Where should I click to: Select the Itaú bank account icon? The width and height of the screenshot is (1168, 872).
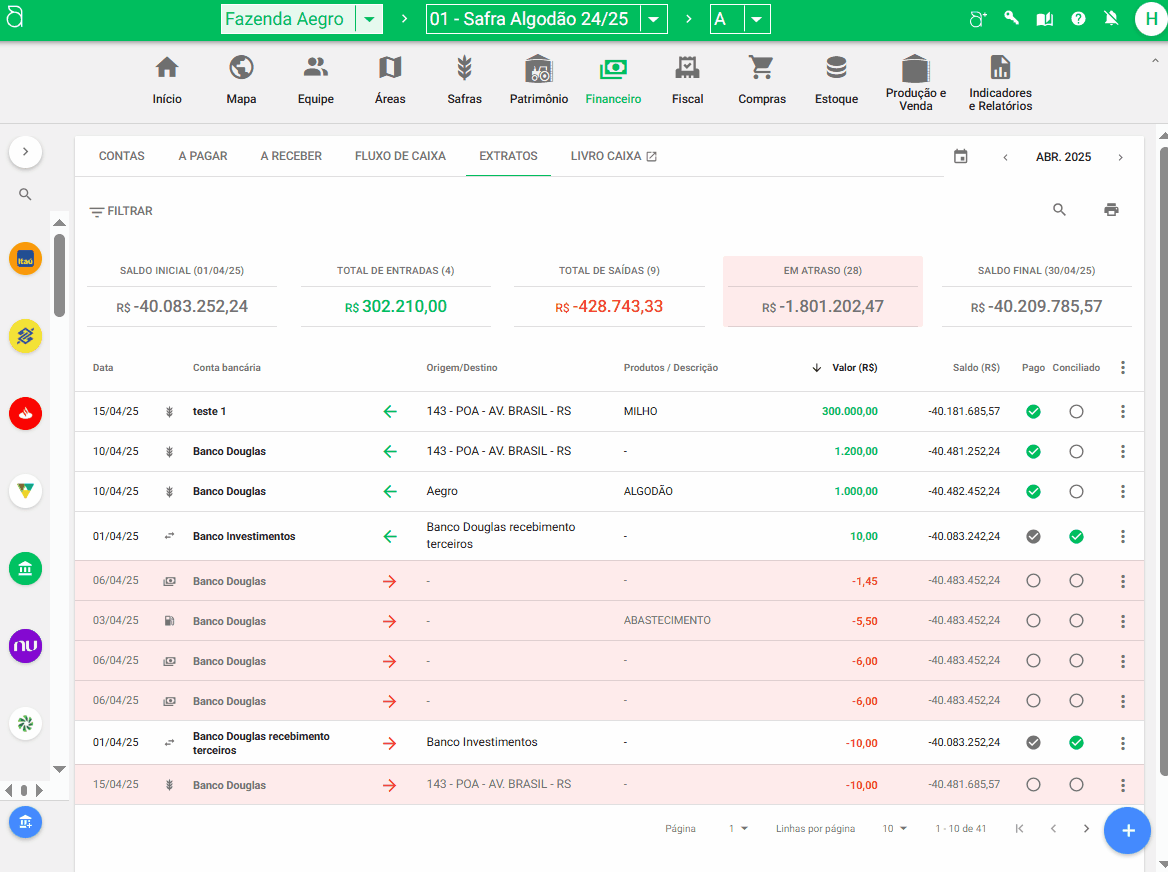(25, 259)
